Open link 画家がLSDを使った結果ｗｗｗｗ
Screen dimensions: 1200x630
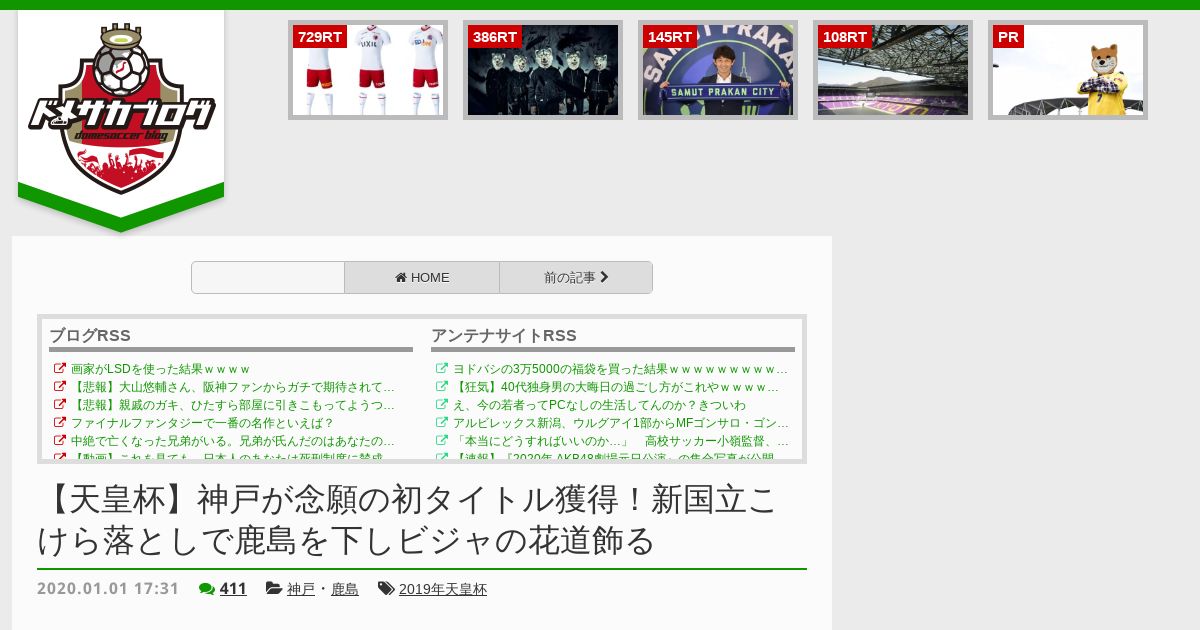pos(160,369)
